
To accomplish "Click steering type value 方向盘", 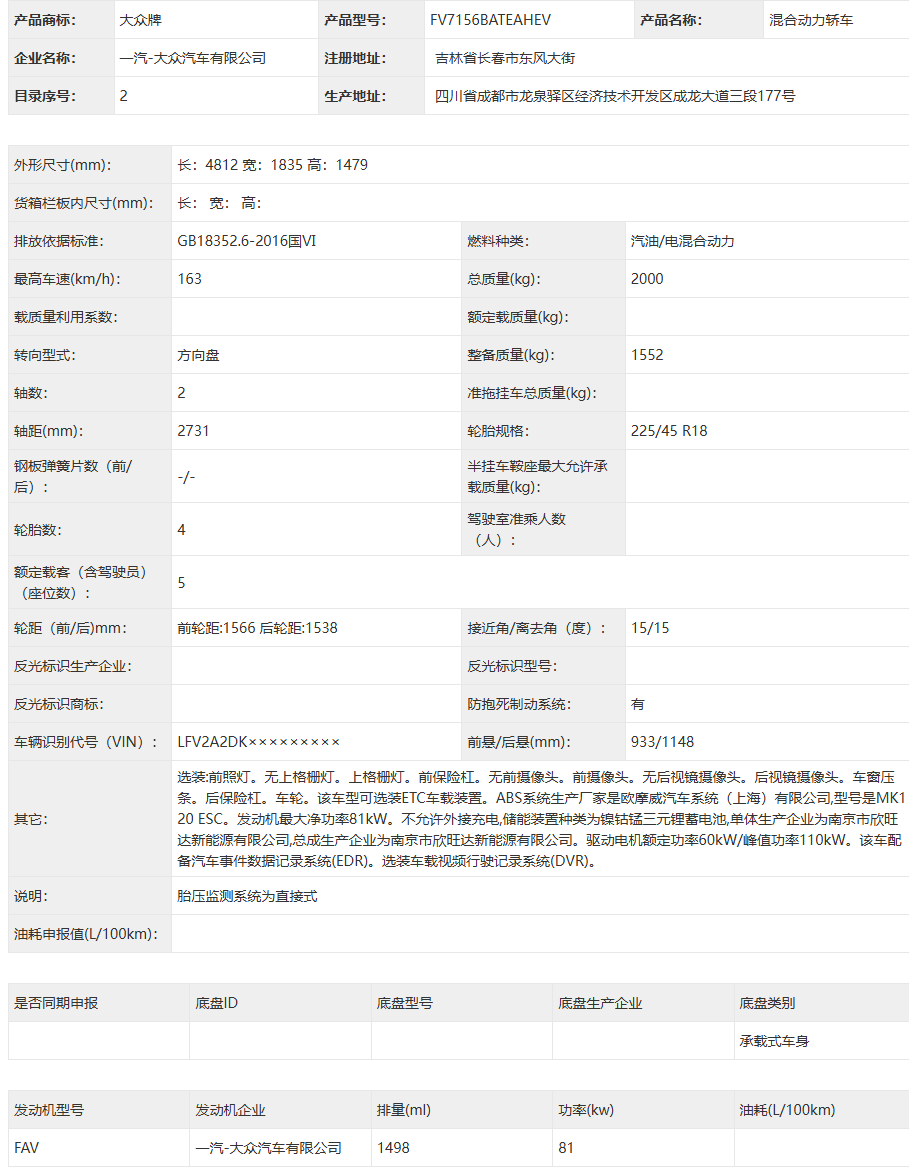I will click(x=198, y=355).
